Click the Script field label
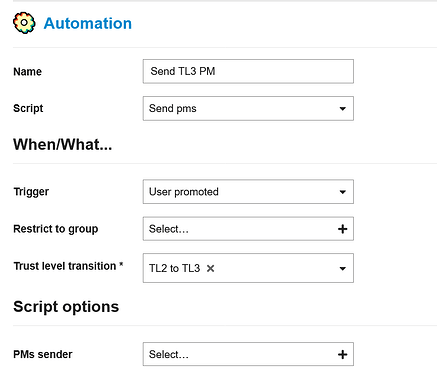 (28, 108)
